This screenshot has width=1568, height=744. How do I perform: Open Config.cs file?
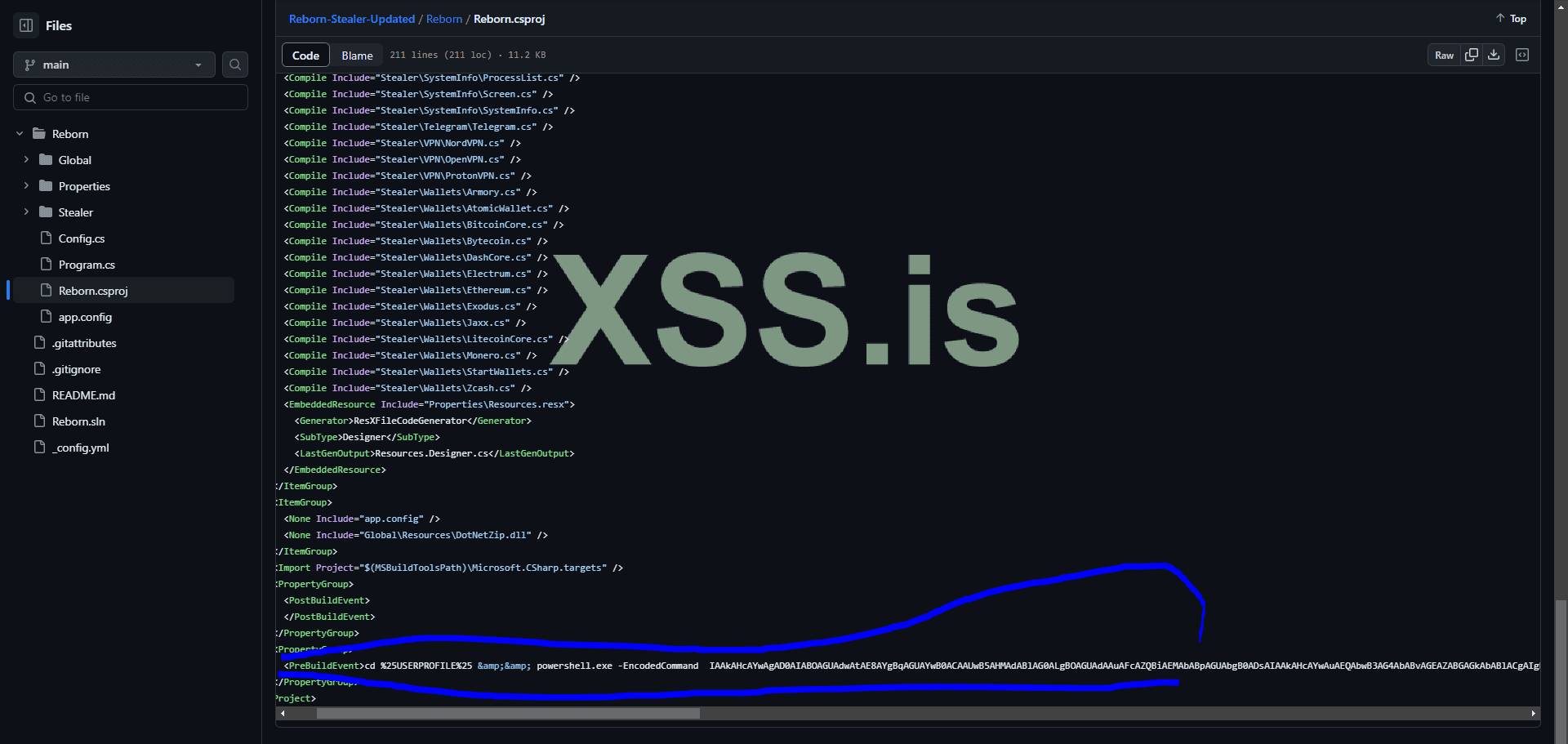click(82, 238)
